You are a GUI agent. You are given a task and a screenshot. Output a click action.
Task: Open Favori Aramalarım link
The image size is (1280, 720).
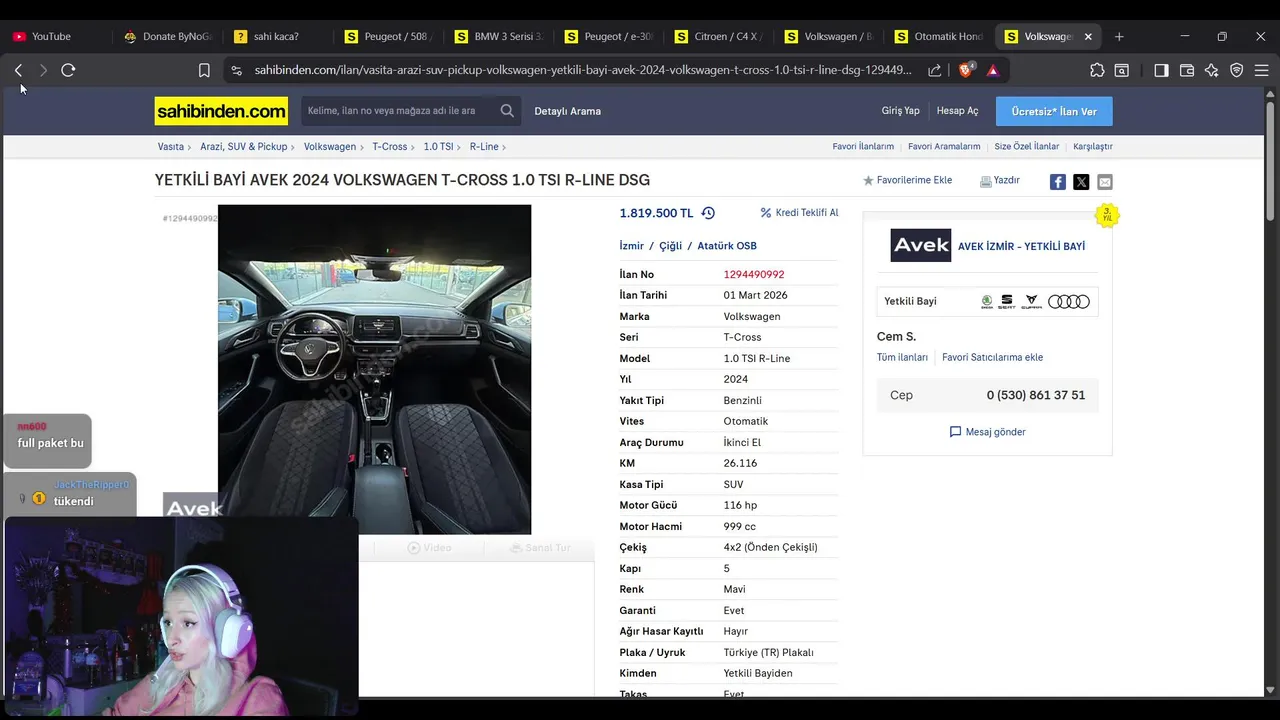(944, 147)
